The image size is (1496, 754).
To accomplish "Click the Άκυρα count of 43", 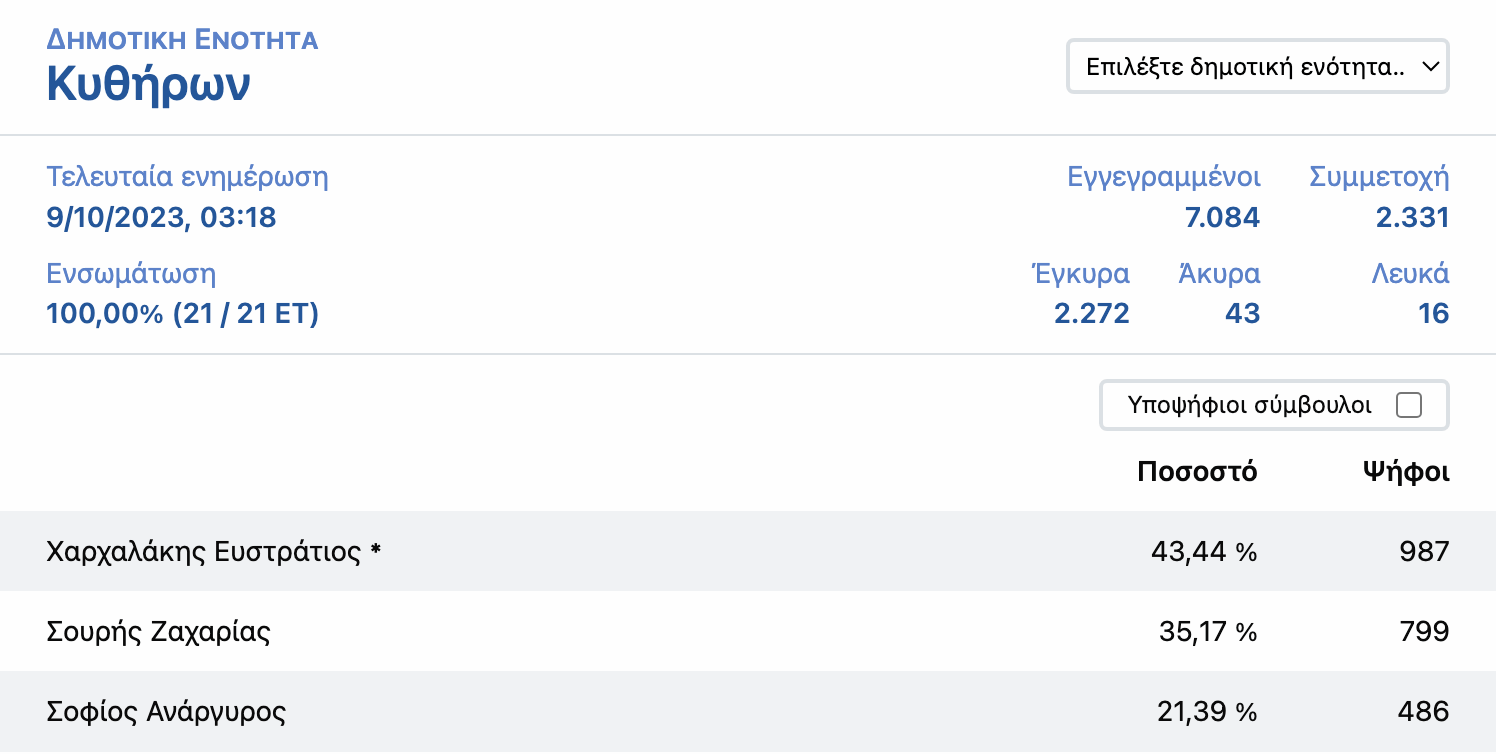I will tap(1242, 314).
